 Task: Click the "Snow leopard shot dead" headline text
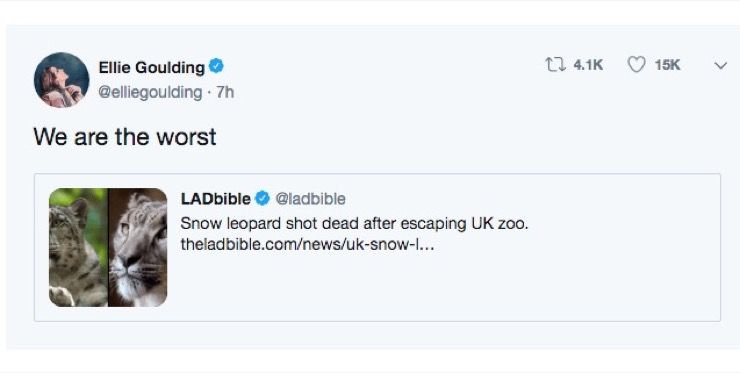tap(354, 223)
